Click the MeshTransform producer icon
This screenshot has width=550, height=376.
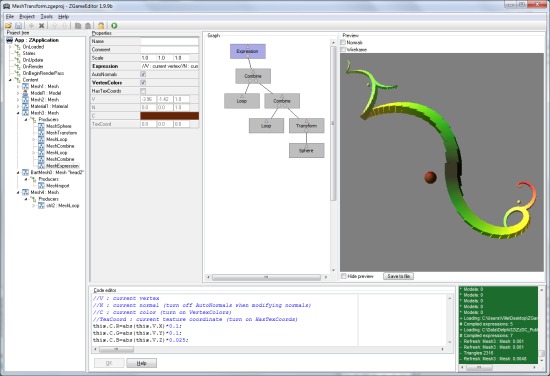[x=41, y=133]
